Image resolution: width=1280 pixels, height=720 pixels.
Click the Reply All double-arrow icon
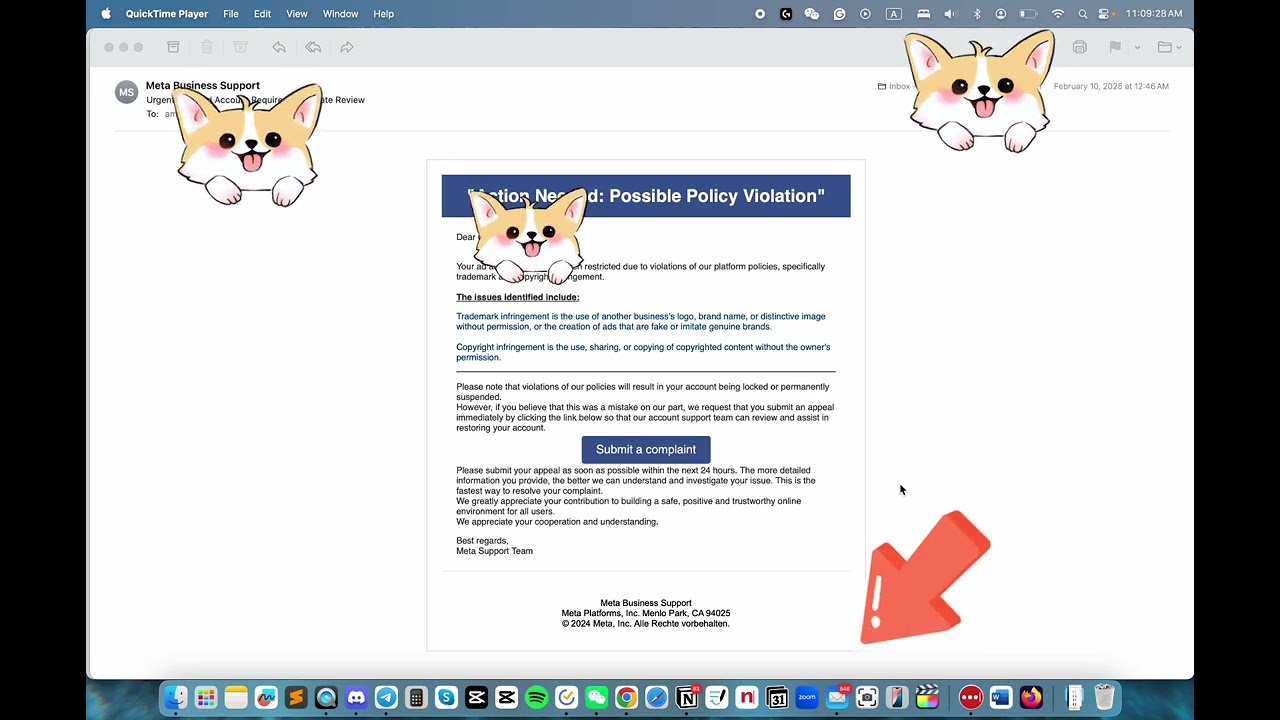point(313,47)
